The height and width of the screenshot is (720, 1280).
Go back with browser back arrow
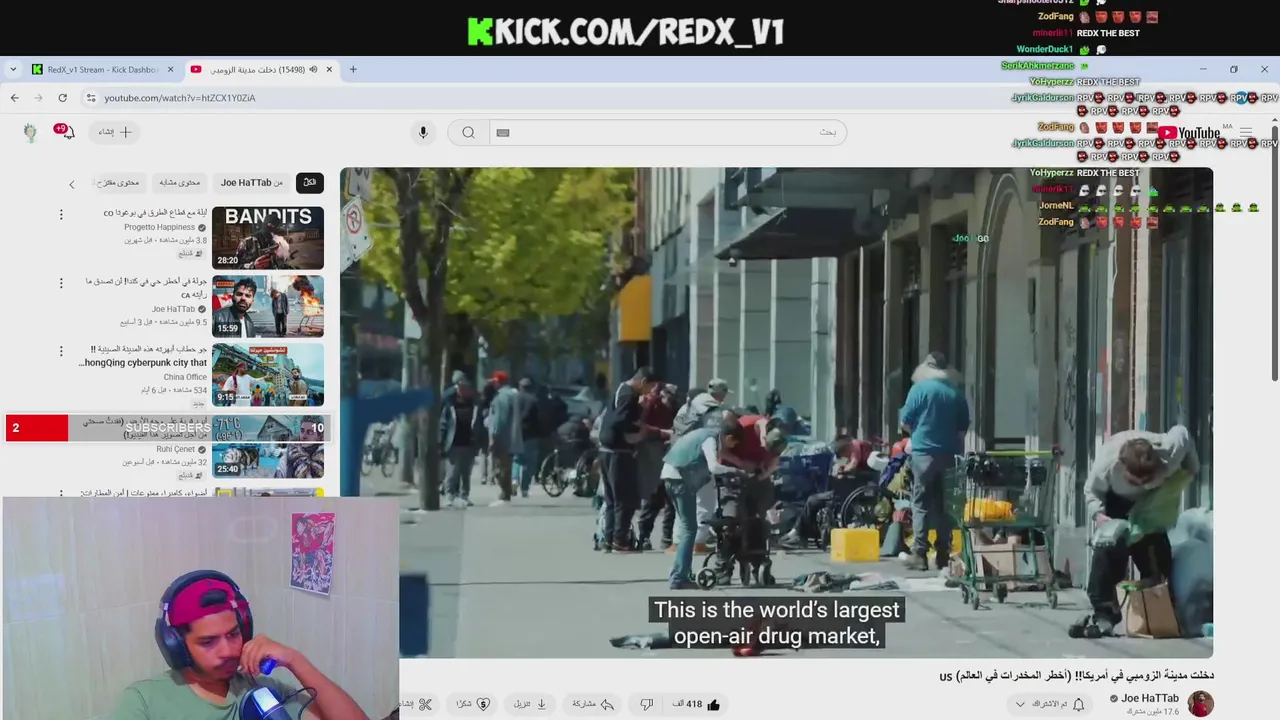(14, 98)
